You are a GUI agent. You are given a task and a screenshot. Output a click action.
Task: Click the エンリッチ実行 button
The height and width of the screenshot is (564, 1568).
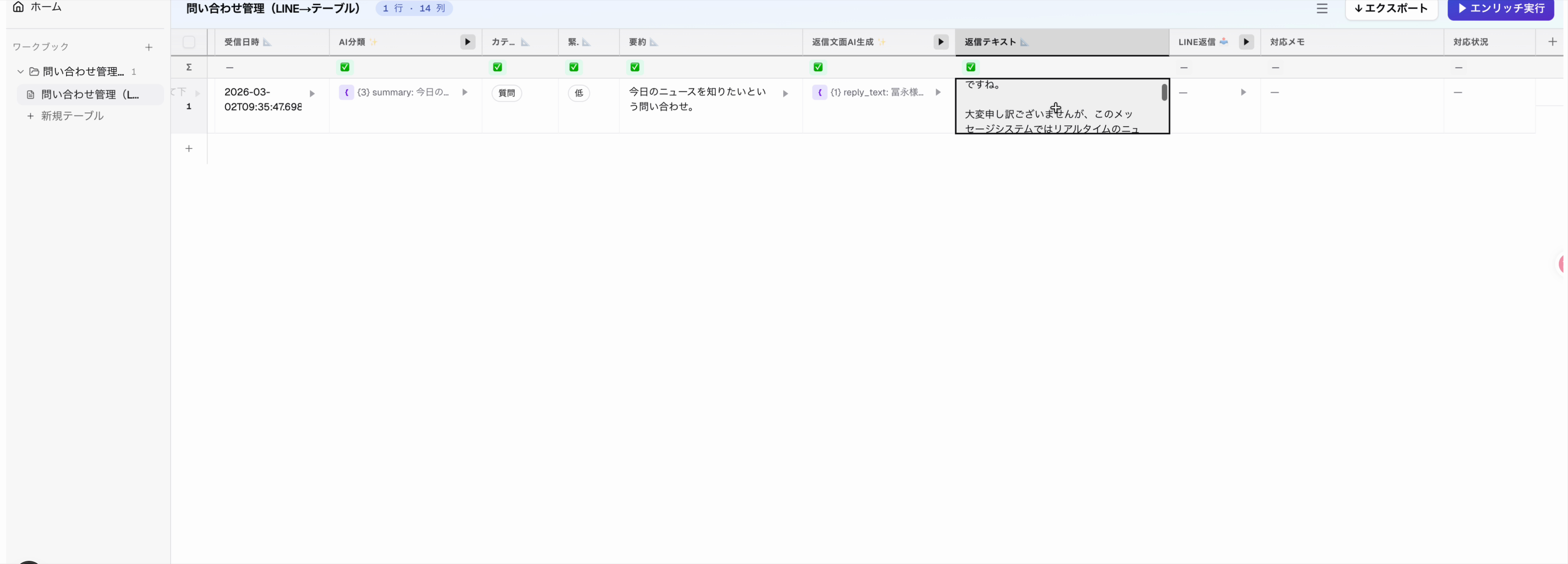pyautogui.click(x=1501, y=8)
